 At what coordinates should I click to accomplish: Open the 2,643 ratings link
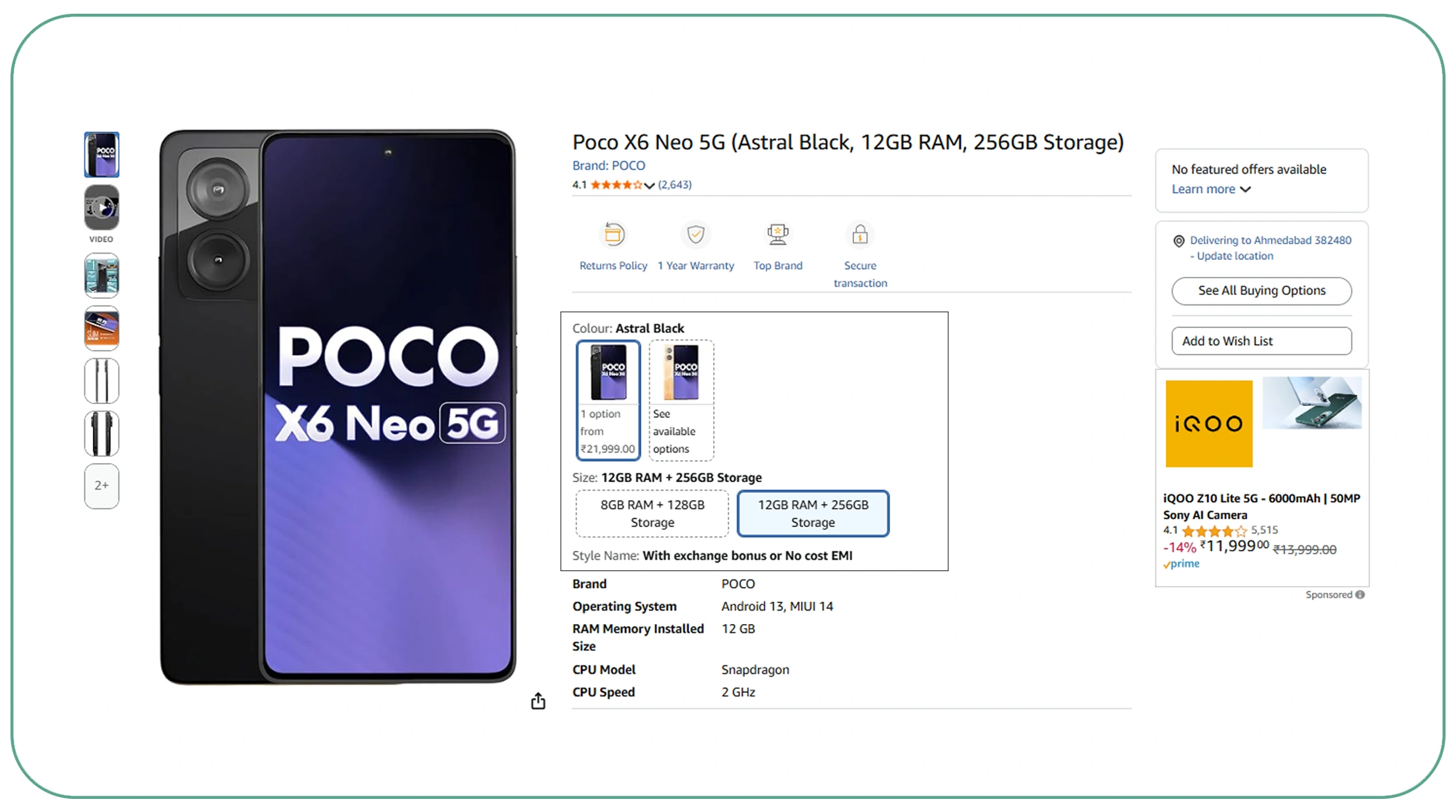[675, 185]
